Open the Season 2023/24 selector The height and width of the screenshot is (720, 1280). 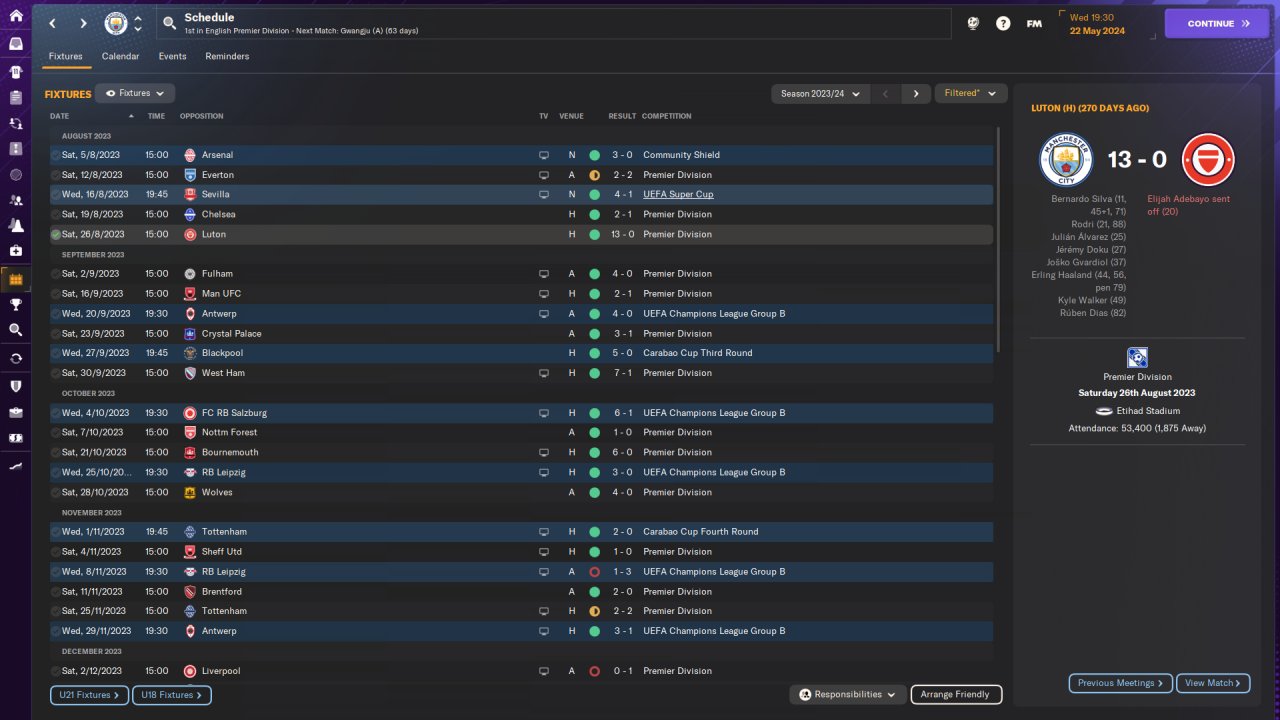click(x=820, y=94)
